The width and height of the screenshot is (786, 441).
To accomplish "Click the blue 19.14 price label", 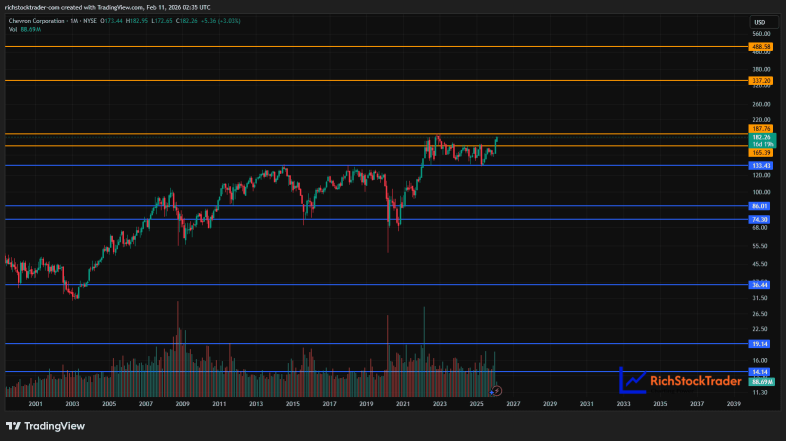I will coord(759,344).
